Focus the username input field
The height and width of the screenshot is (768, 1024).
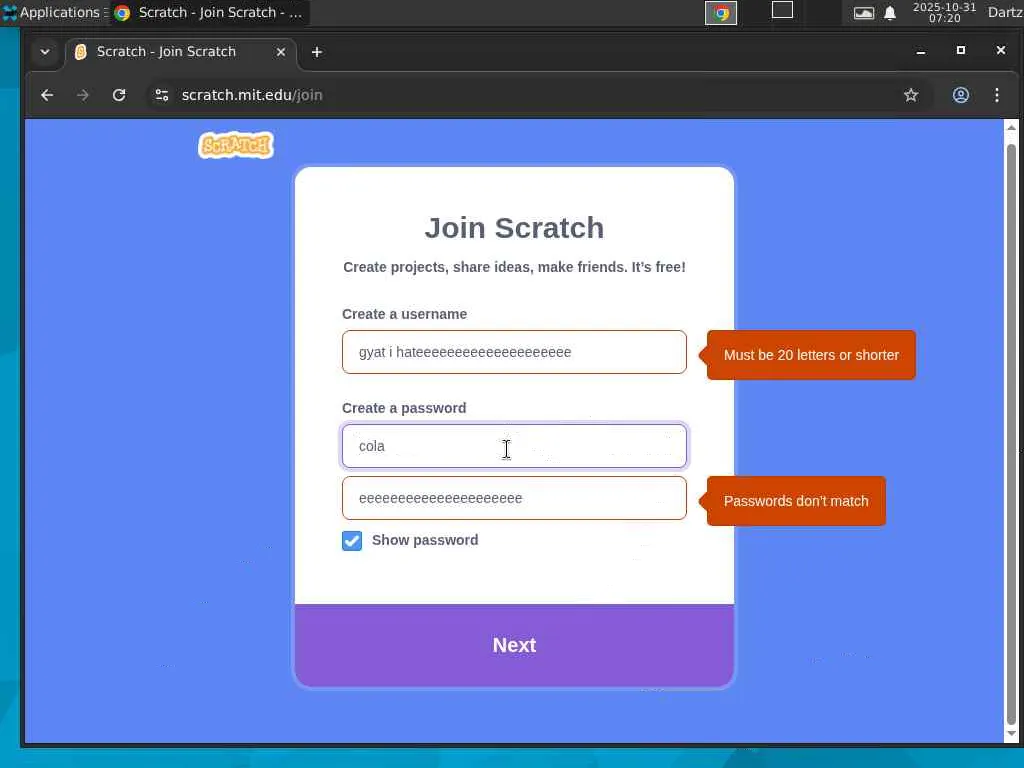coord(514,352)
